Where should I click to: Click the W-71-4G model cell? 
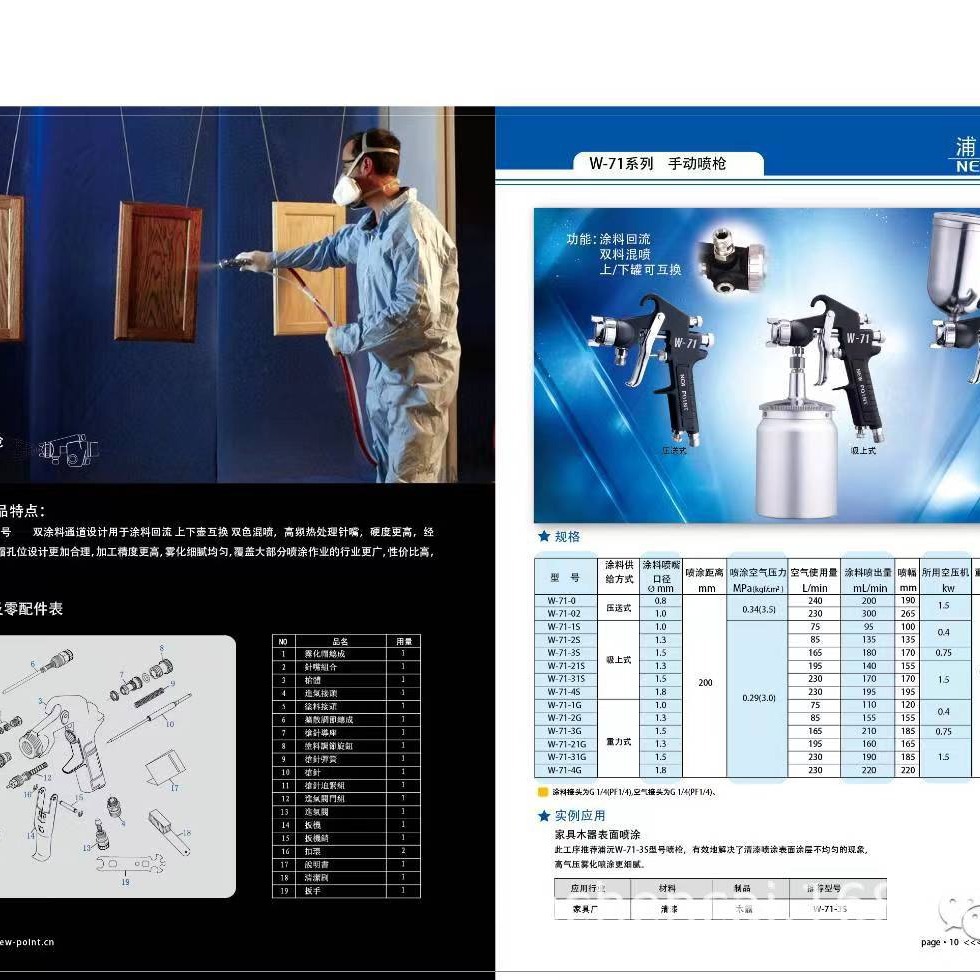tap(566, 771)
